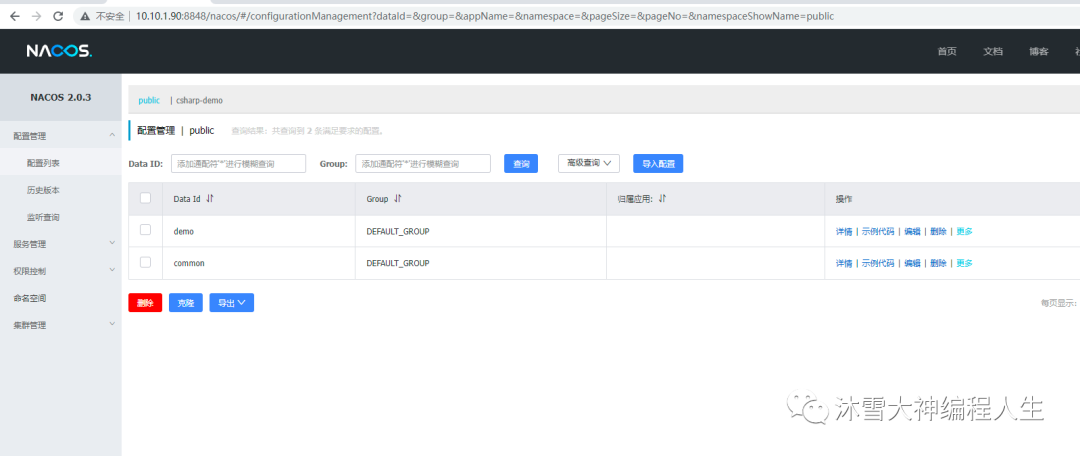Click the 导入配置 button
Image resolution: width=1080 pixels, height=456 pixels.
(x=658, y=163)
